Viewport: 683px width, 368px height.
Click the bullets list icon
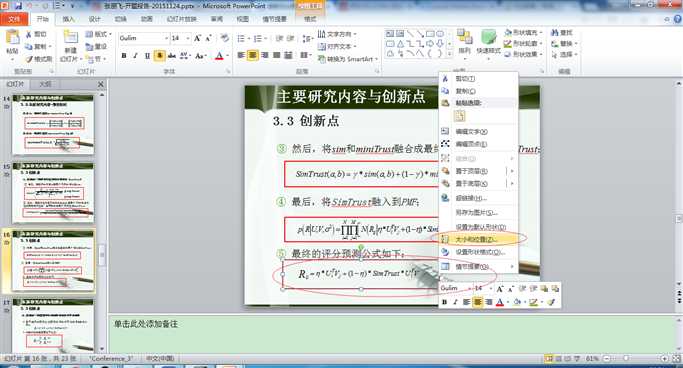(x=241, y=39)
